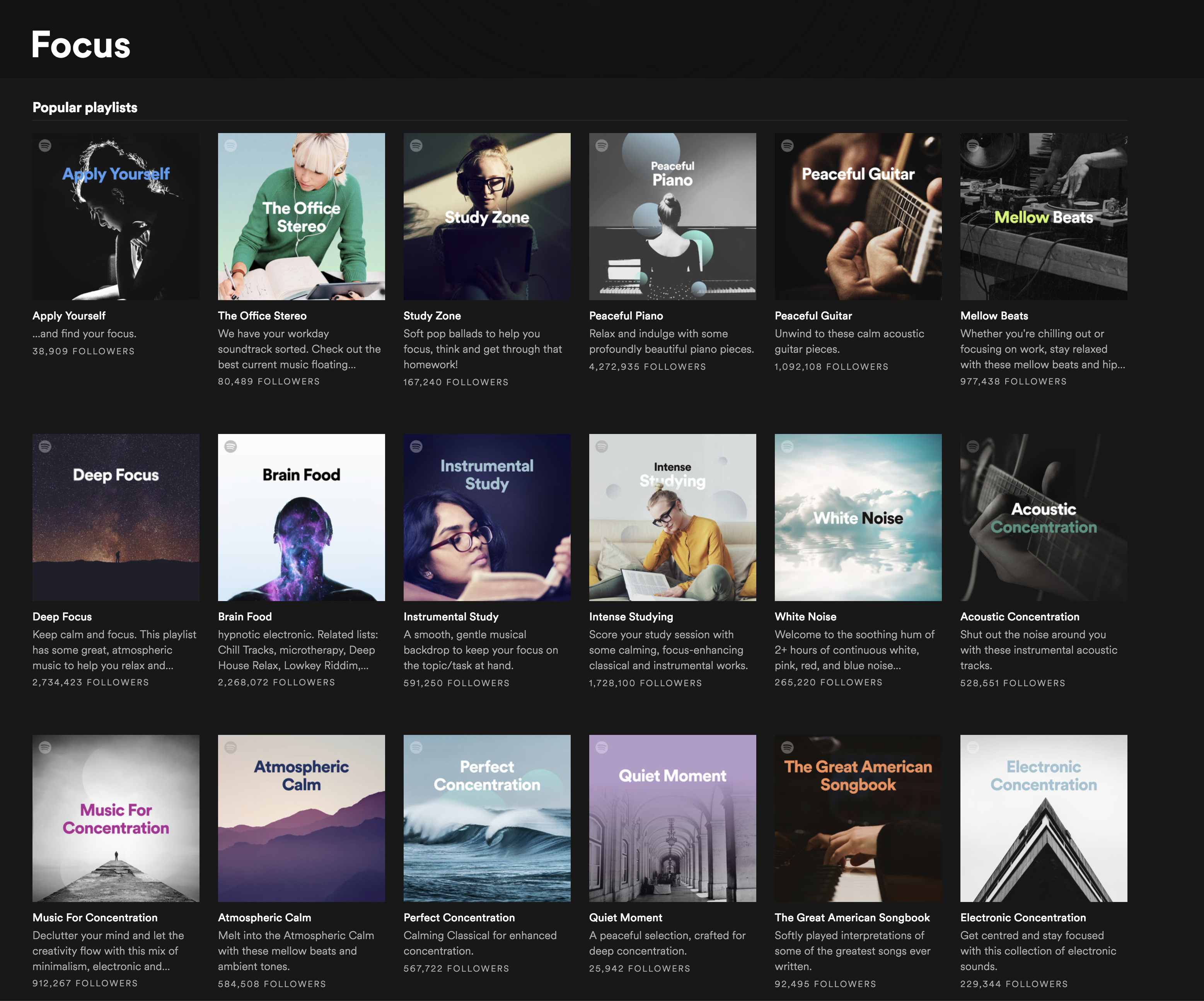Open the Electronic Concentration cover image
Image resolution: width=1204 pixels, height=1001 pixels.
pos(1044,818)
